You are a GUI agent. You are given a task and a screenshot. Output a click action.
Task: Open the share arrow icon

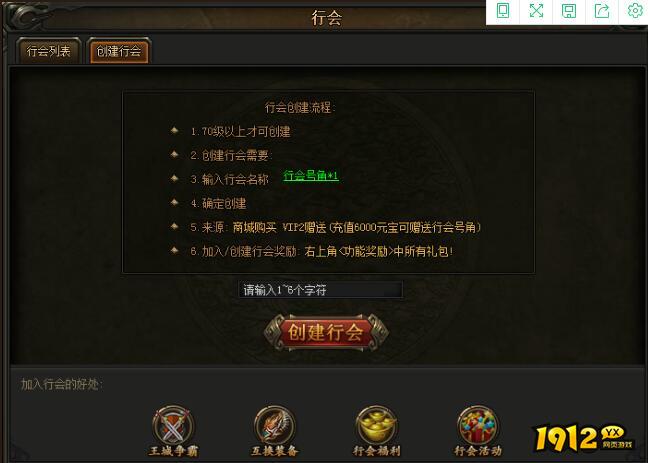tap(602, 10)
